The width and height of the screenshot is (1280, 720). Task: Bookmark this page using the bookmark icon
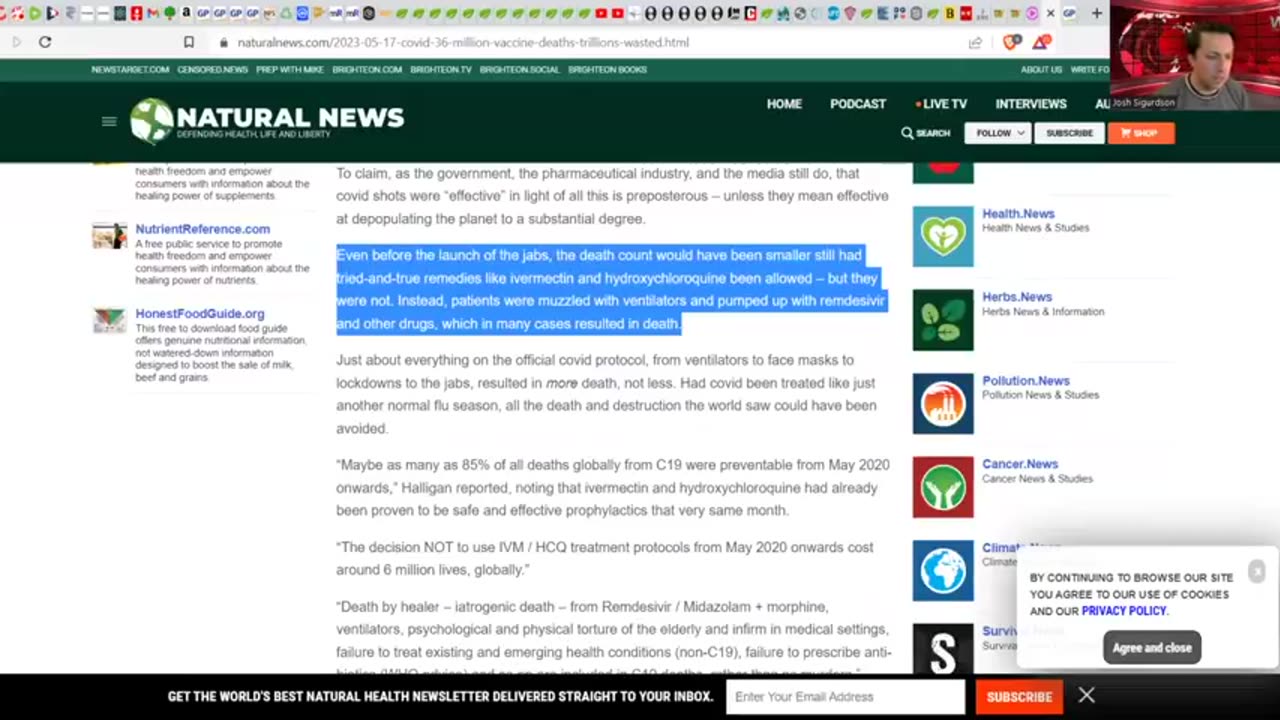pos(189,42)
